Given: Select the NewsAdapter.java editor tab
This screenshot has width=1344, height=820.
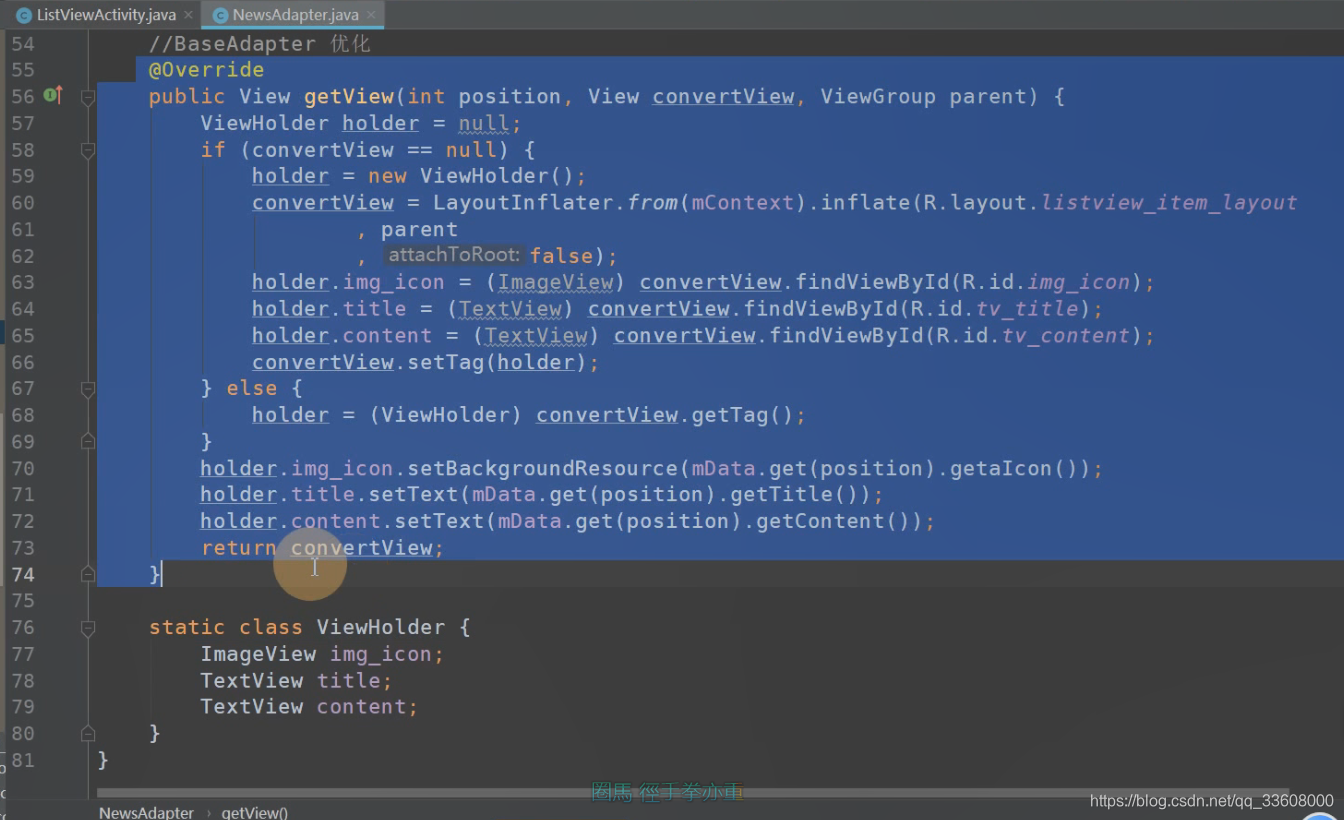Looking at the screenshot, I should pos(293,14).
